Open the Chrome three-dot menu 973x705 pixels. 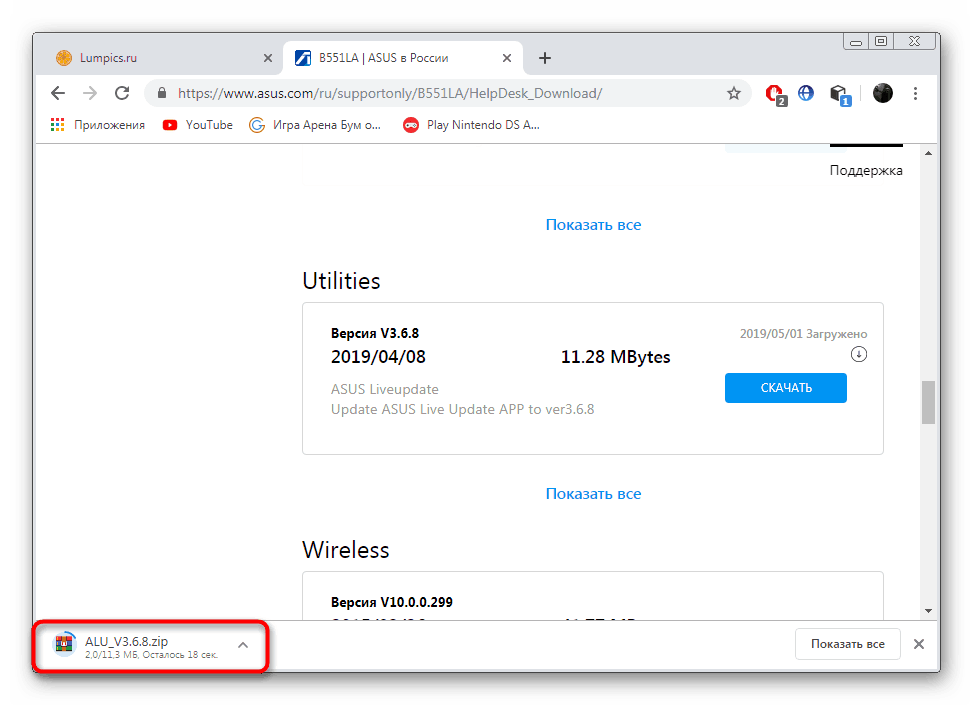915,93
